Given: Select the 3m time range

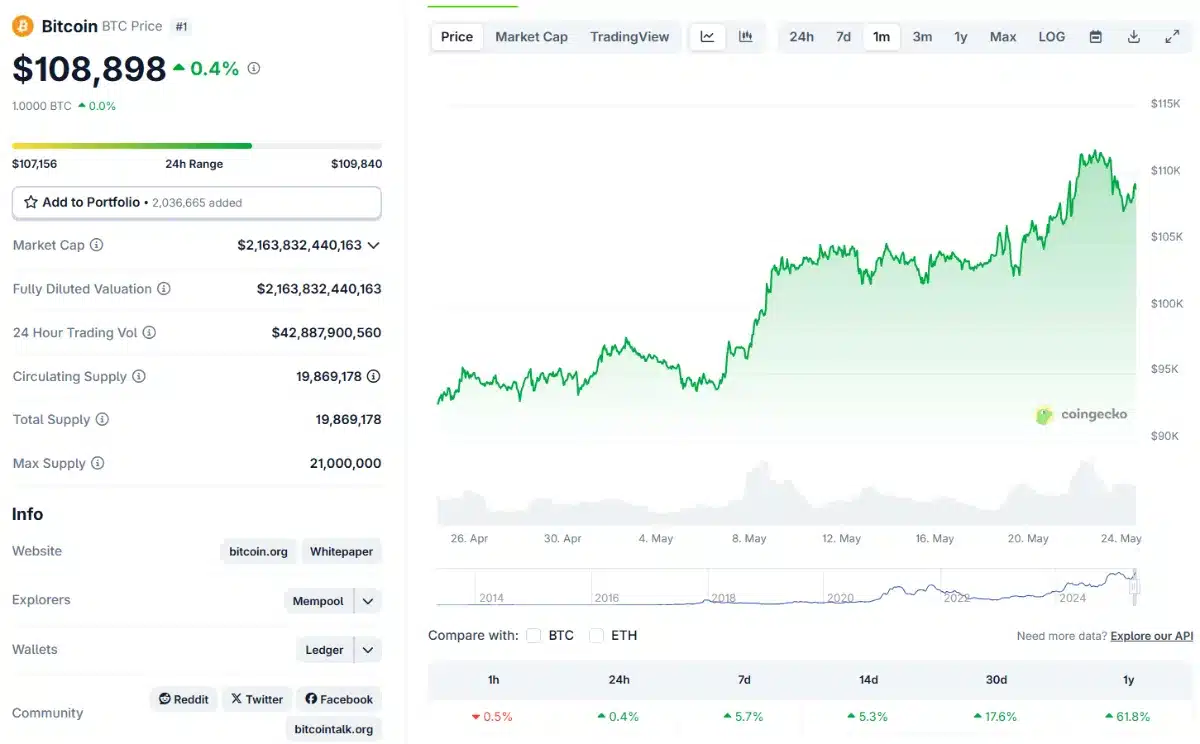Looking at the screenshot, I should (922, 37).
